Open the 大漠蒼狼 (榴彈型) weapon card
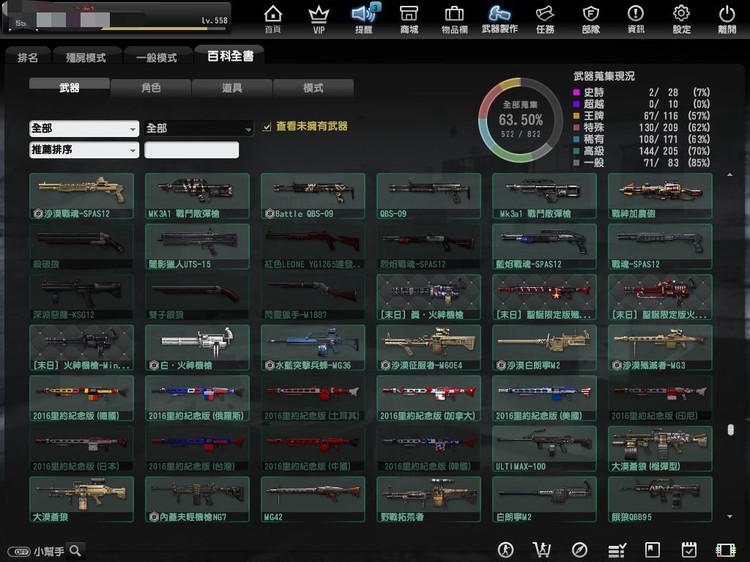The width and height of the screenshot is (750, 562). click(x=660, y=449)
